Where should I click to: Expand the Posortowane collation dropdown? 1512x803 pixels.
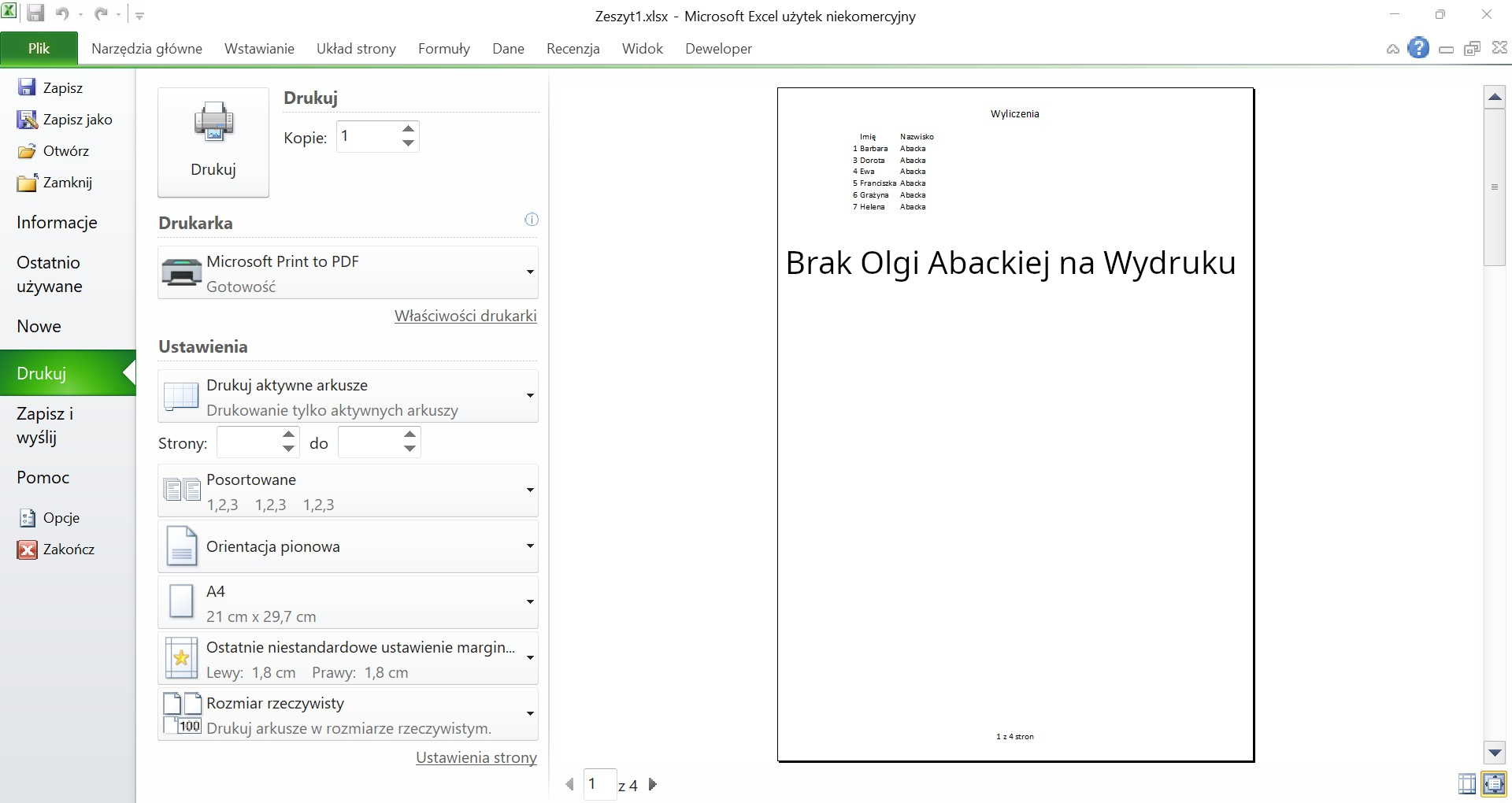pyautogui.click(x=348, y=490)
